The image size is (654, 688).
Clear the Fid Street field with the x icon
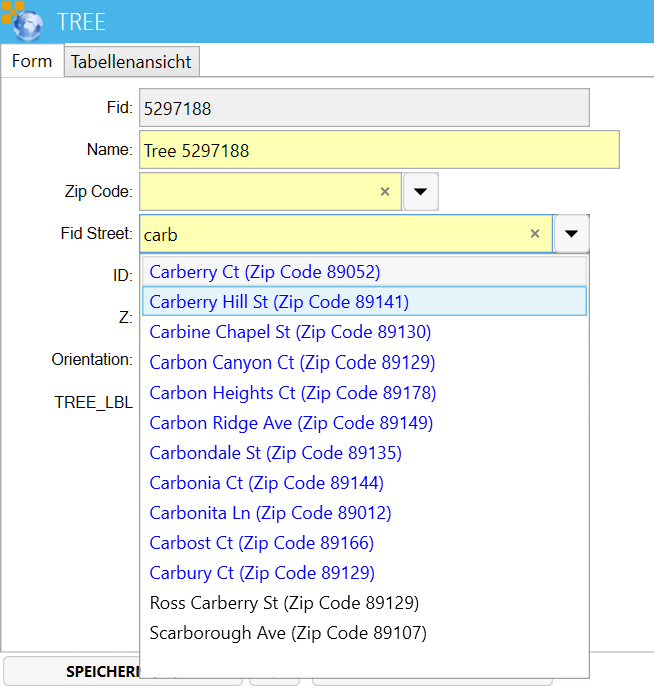click(535, 233)
